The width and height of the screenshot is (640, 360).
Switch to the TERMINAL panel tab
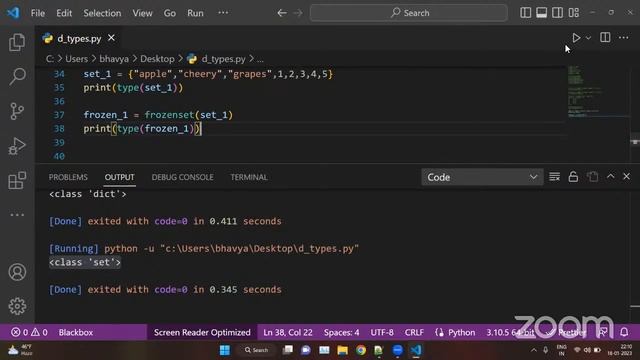click(x=249, y=177)
